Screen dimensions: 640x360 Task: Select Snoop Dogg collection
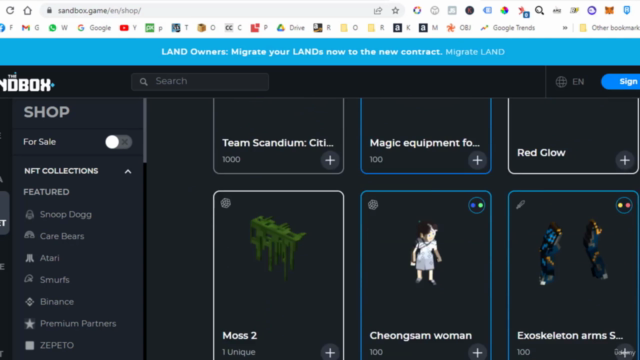58,214
